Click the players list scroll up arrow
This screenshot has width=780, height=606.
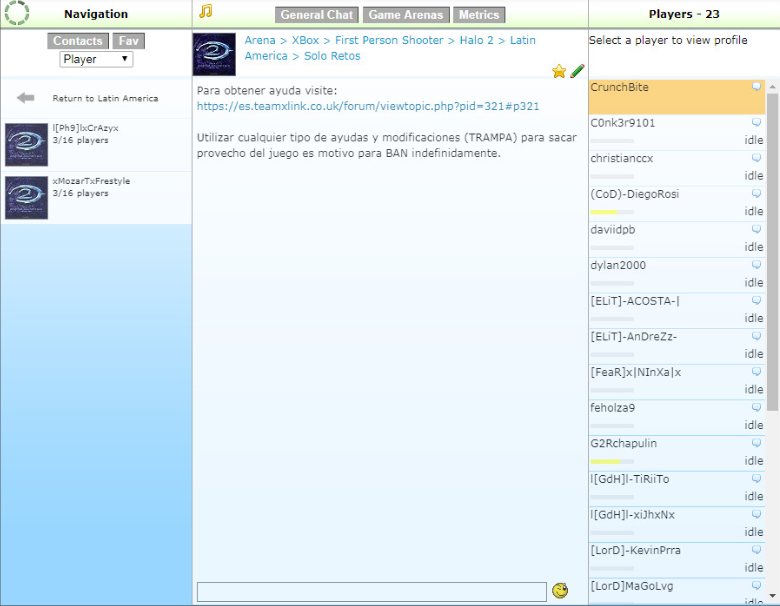[772, 87]
